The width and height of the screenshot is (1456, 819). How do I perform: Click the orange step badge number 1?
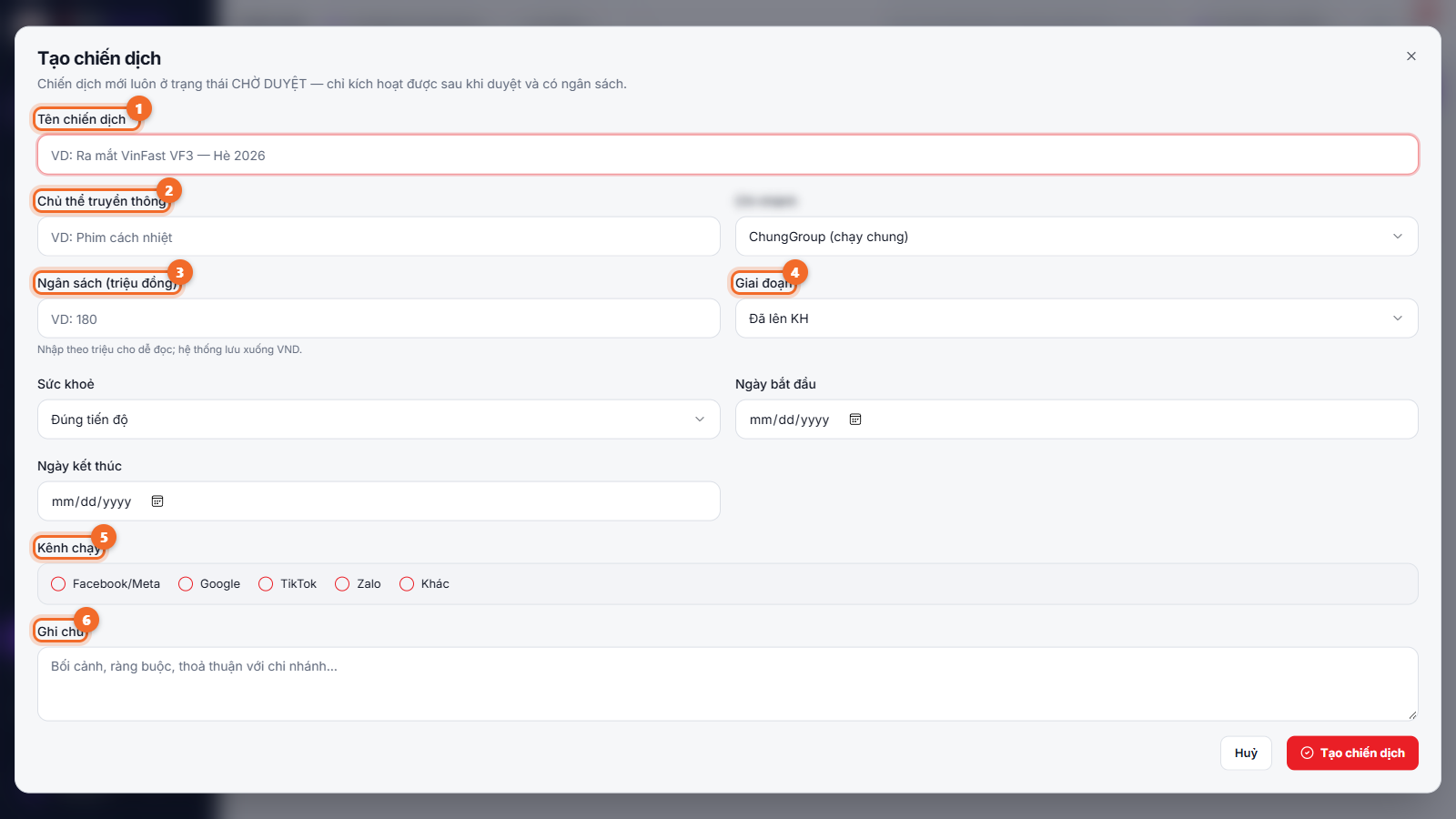click(x=138, y=108)
